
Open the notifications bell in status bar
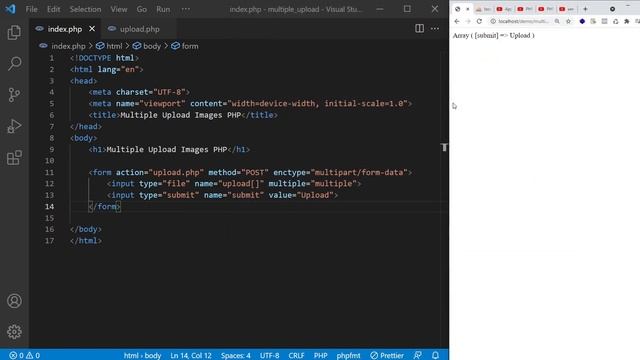pyautogui.click(x=436, y=355)
